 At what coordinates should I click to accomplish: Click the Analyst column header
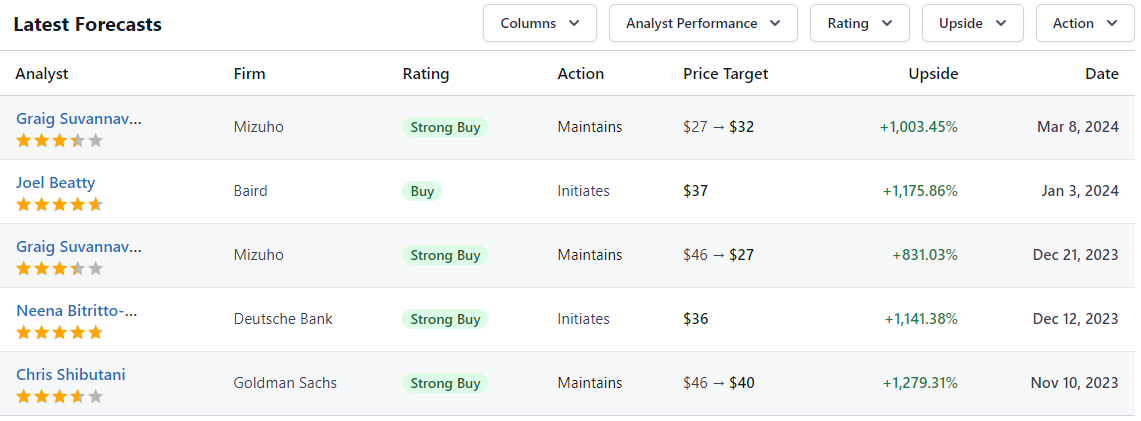coord(42,73)
